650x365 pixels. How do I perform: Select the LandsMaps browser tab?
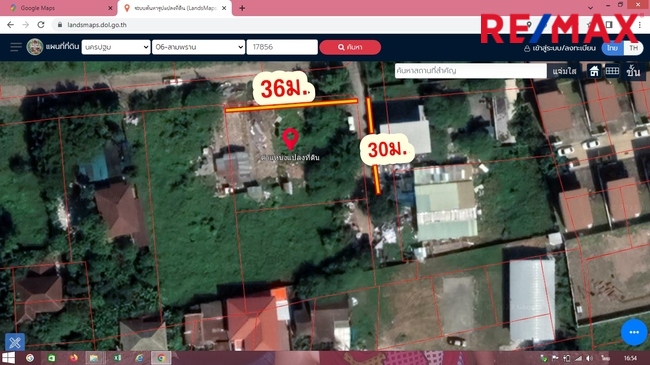pos(174,8)
